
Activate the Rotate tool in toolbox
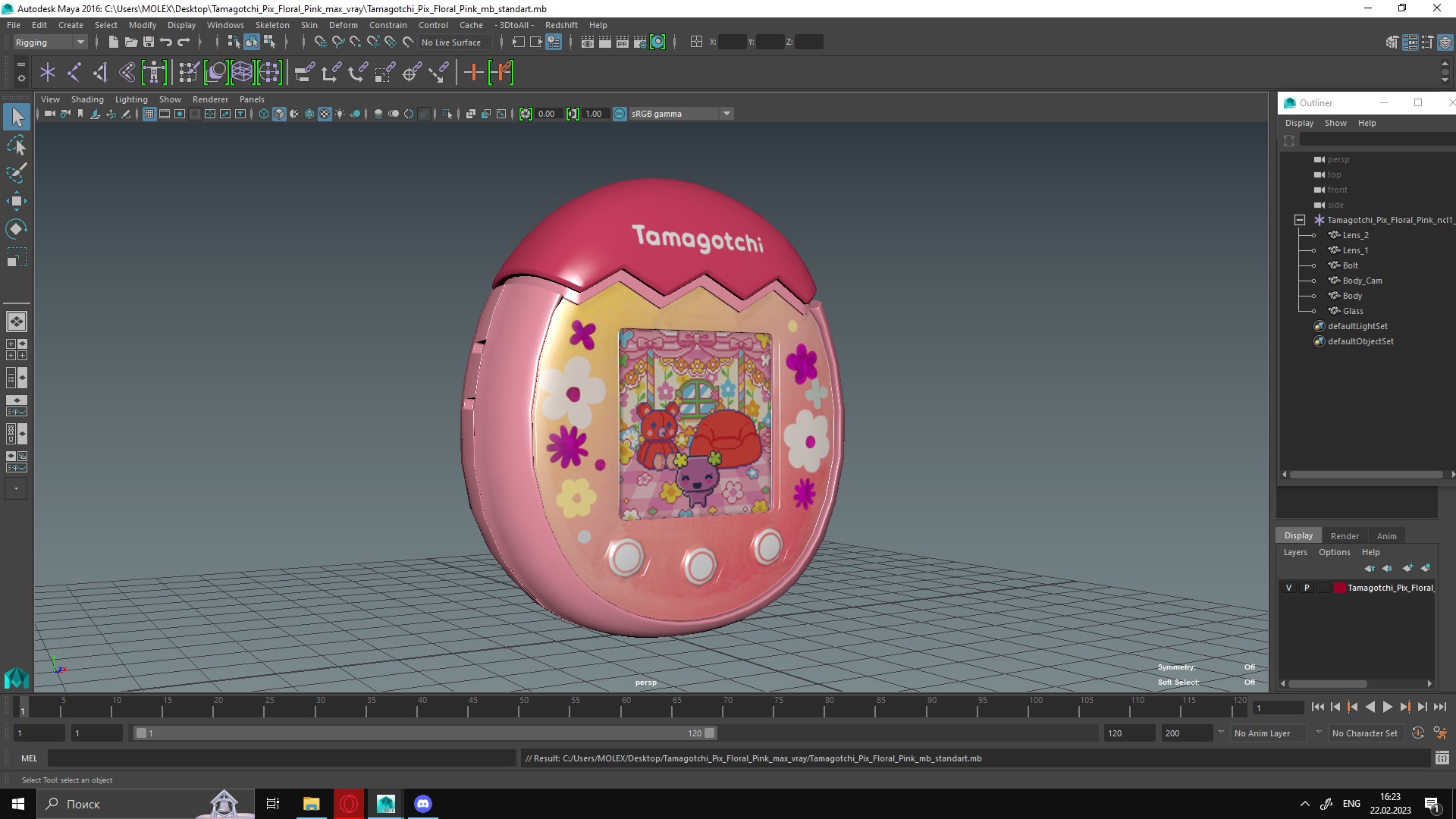(17, 229)
